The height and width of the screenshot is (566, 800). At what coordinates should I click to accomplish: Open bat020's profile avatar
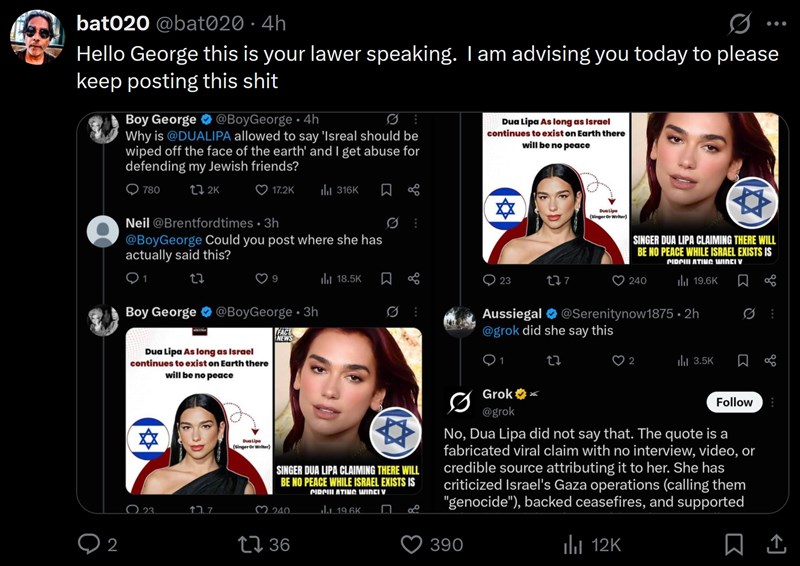click(37, 36)
